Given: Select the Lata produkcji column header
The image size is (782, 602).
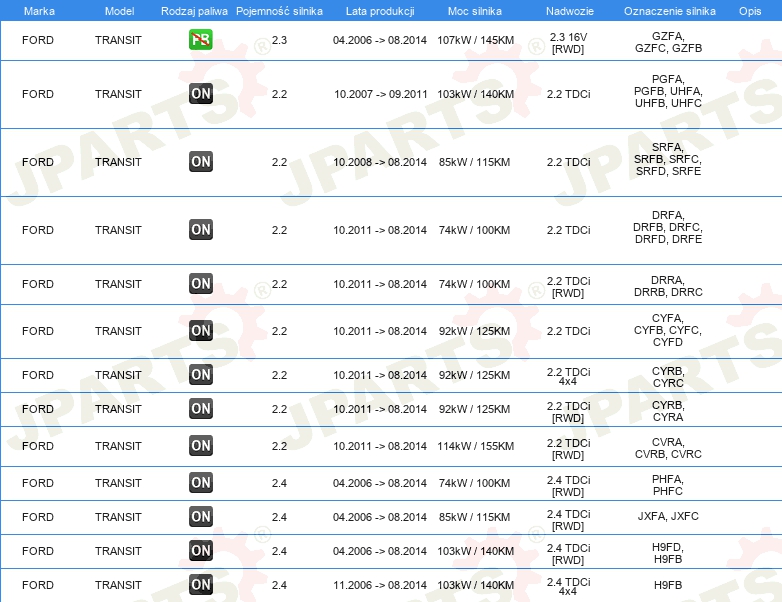Looking at the screenshot, I should [x=380, y=11].
